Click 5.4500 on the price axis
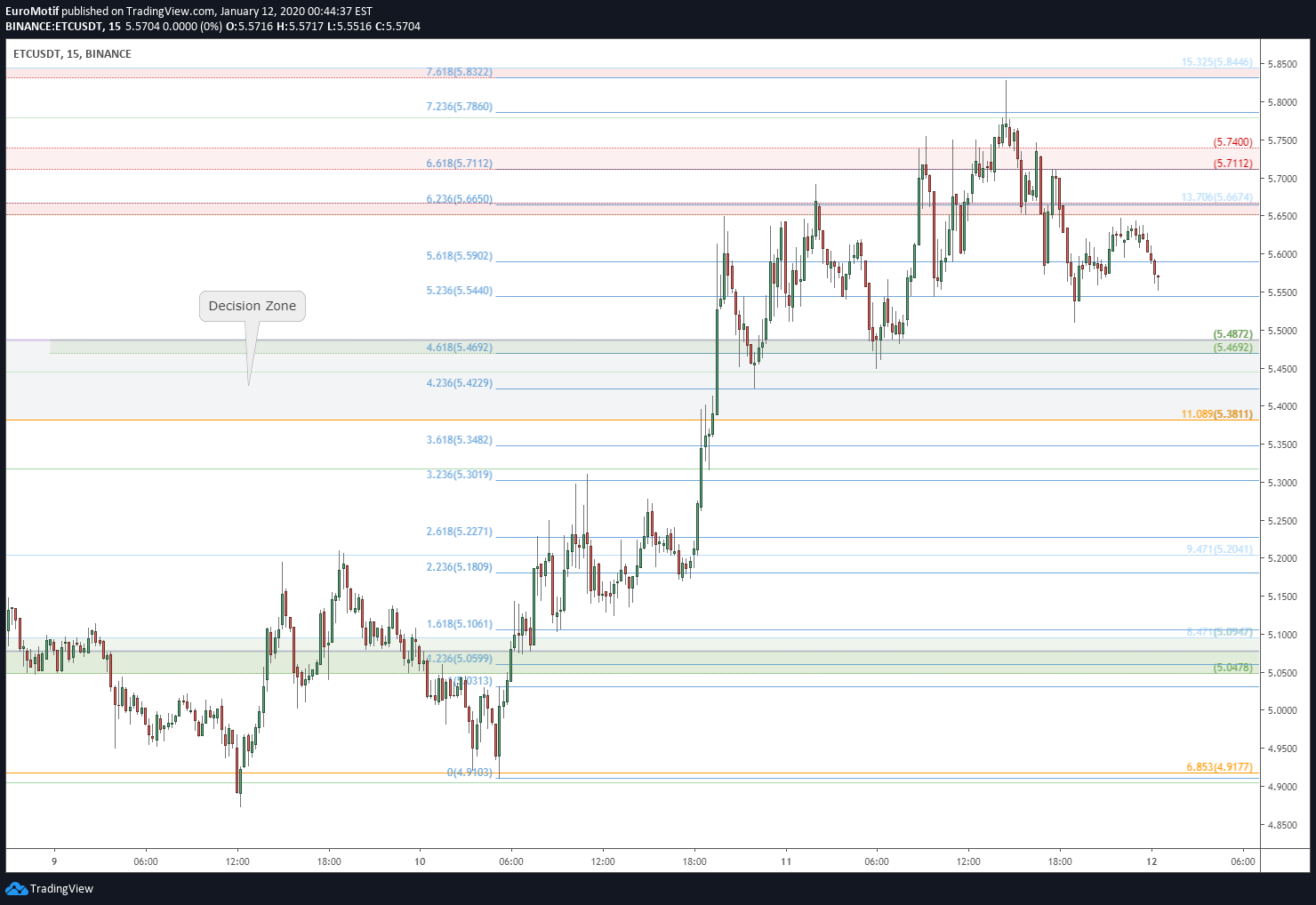This screenshot has width=1316, height=905. (x=1283, y=369)
